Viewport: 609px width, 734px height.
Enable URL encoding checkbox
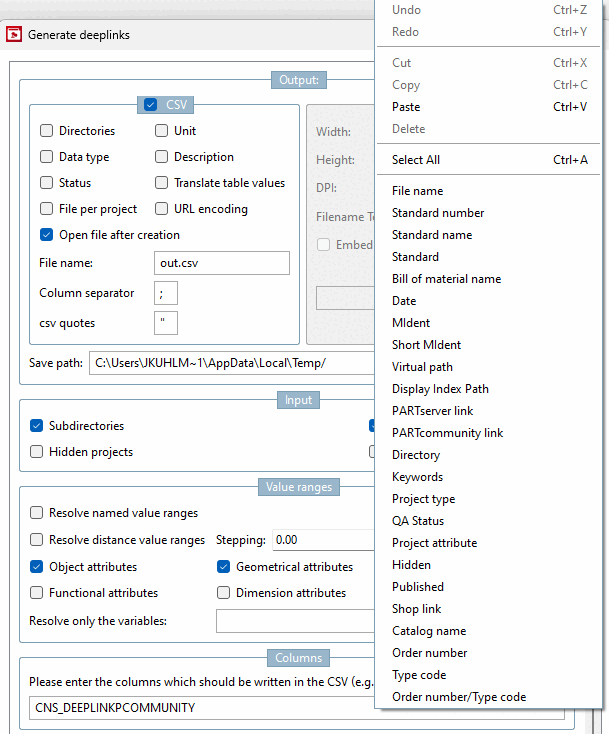[x=161, y=209]
